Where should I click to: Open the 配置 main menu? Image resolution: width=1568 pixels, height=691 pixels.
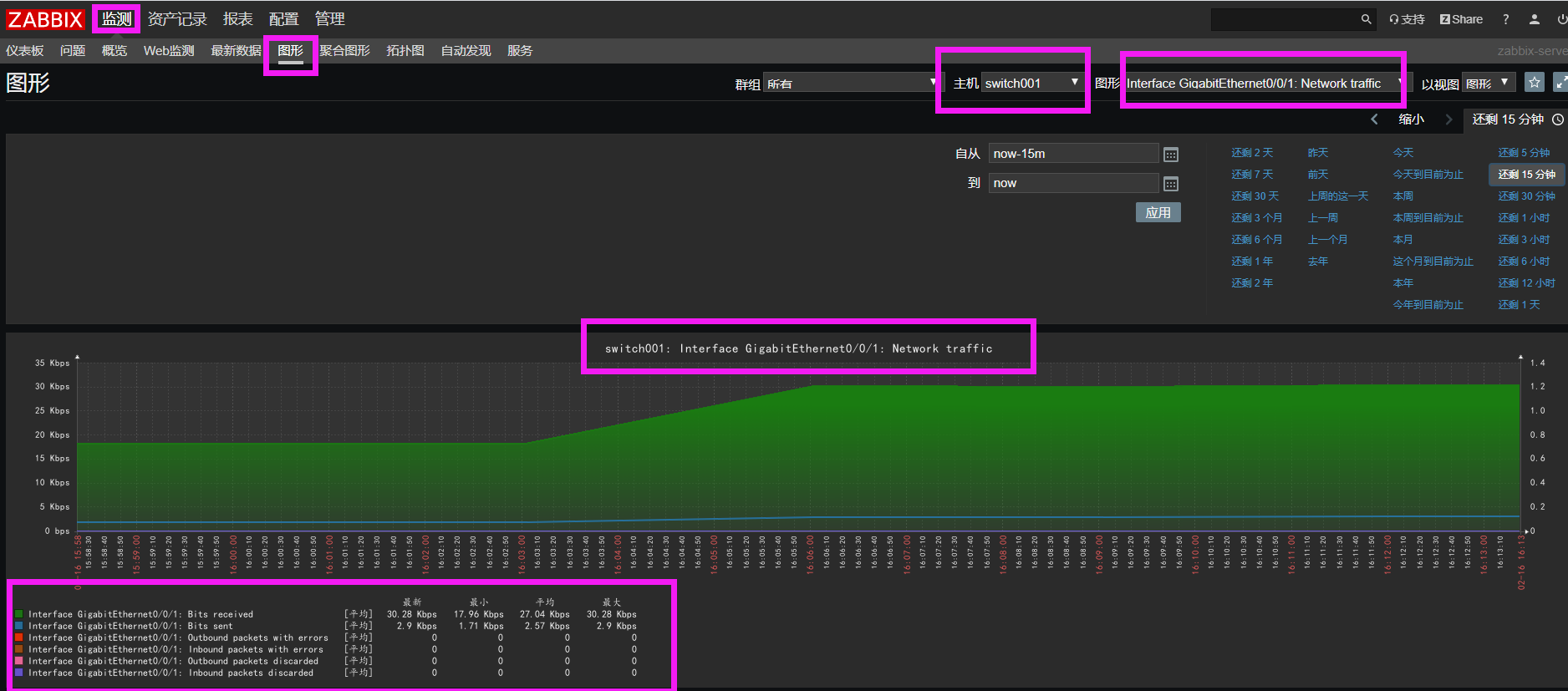[283, 18]
